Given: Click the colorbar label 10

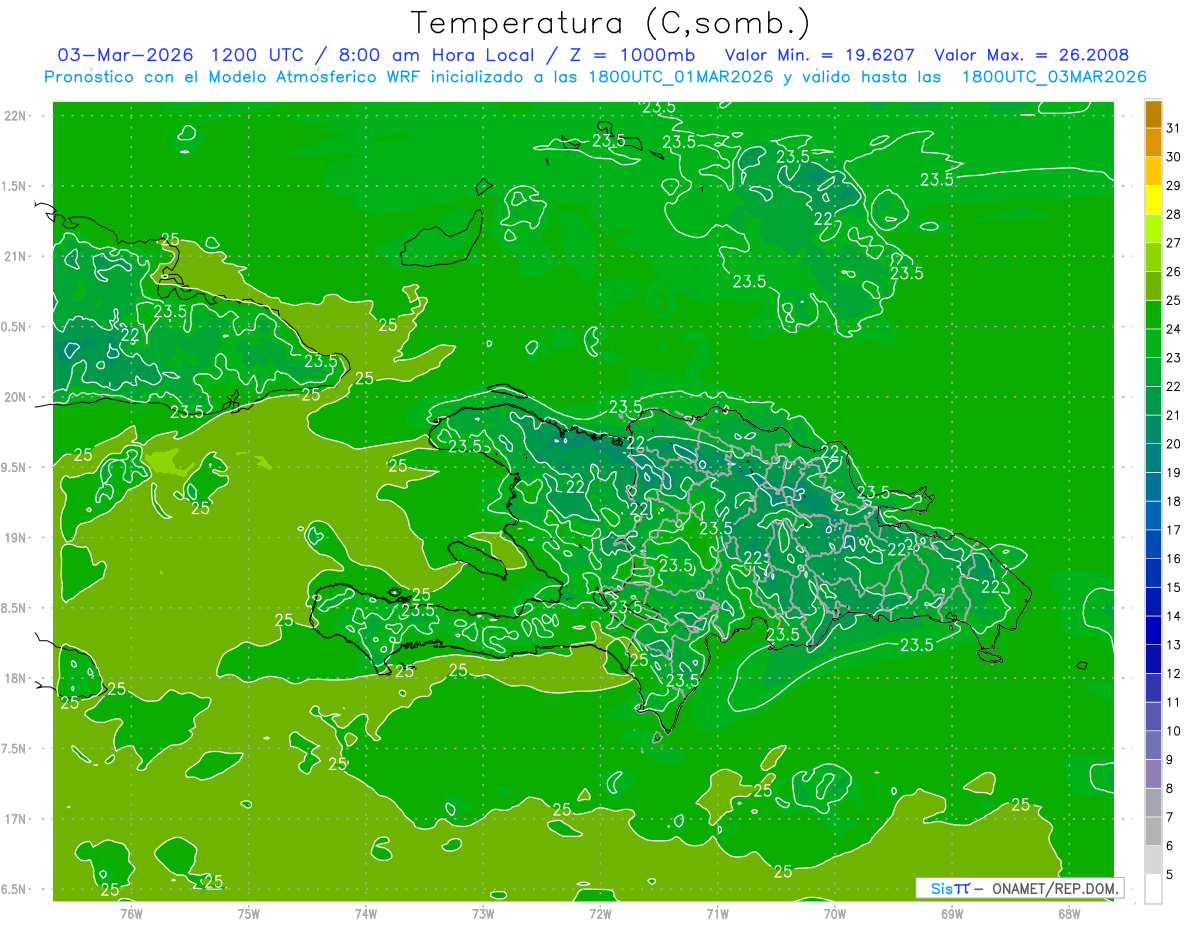Looking at the screenshot, I should (1173, 731).
